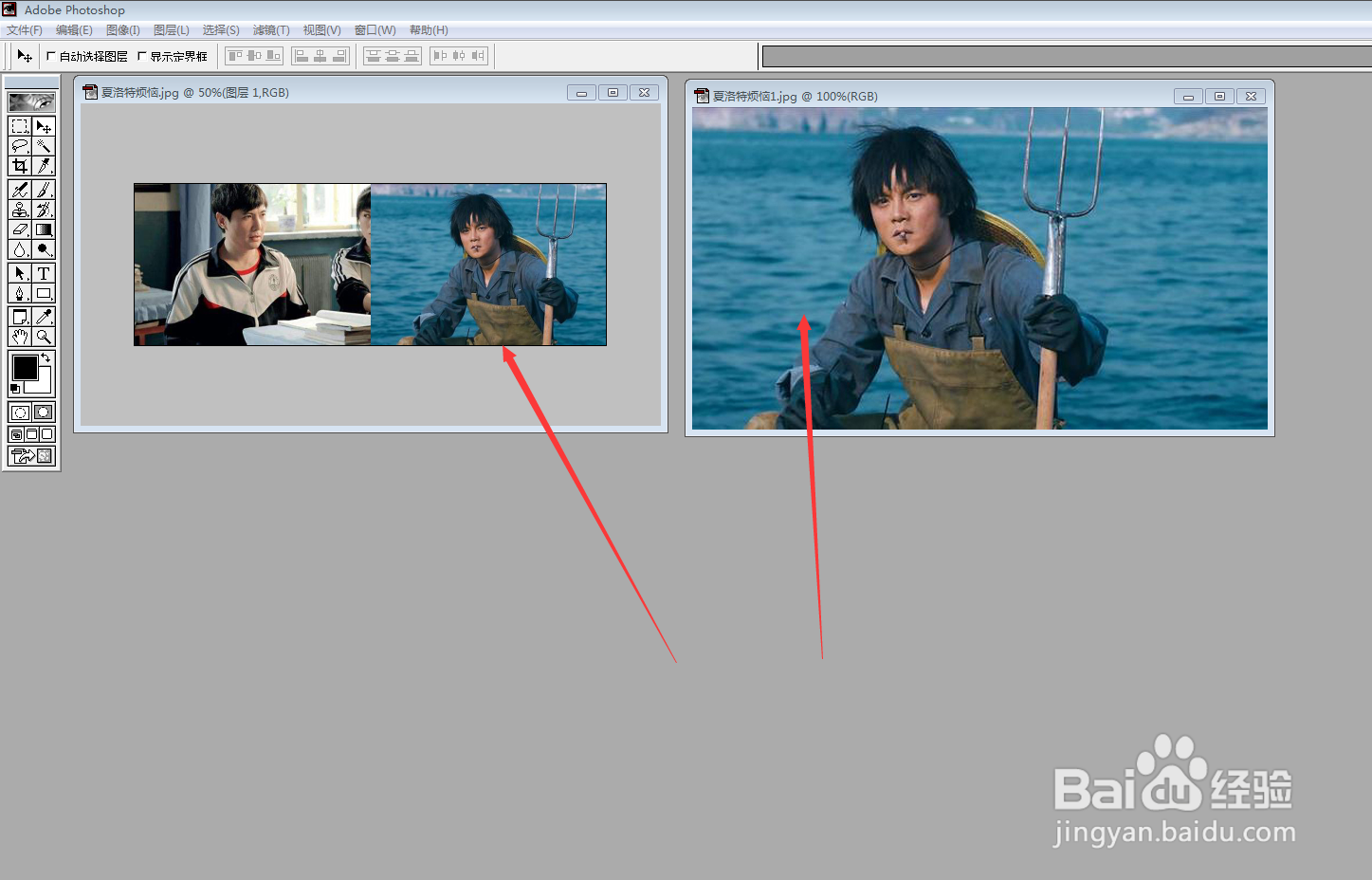Distribute bottom edges button
Image resolution: width=1372 pixels, height=880 pixels.
(x=412, y=56)
